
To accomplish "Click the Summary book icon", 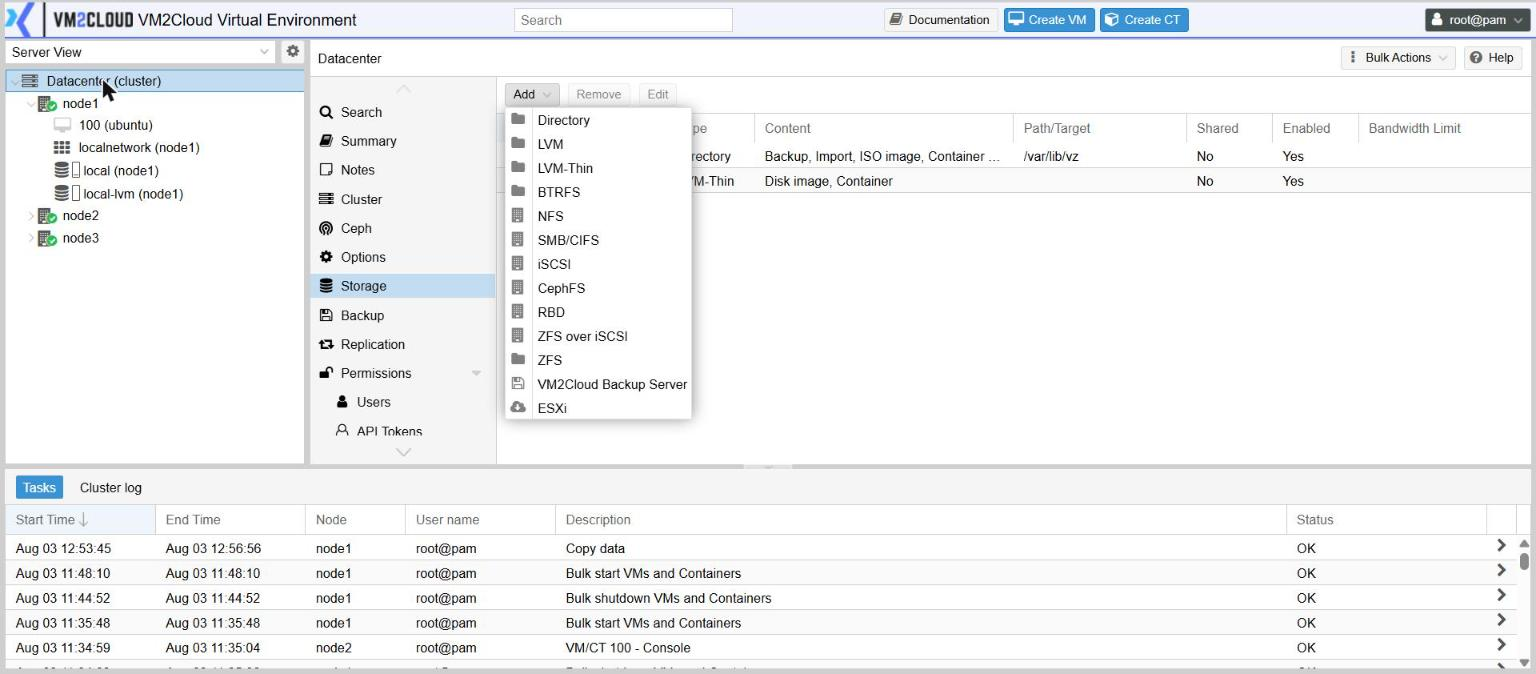I will pyautogui.click(x=326, y=141).
